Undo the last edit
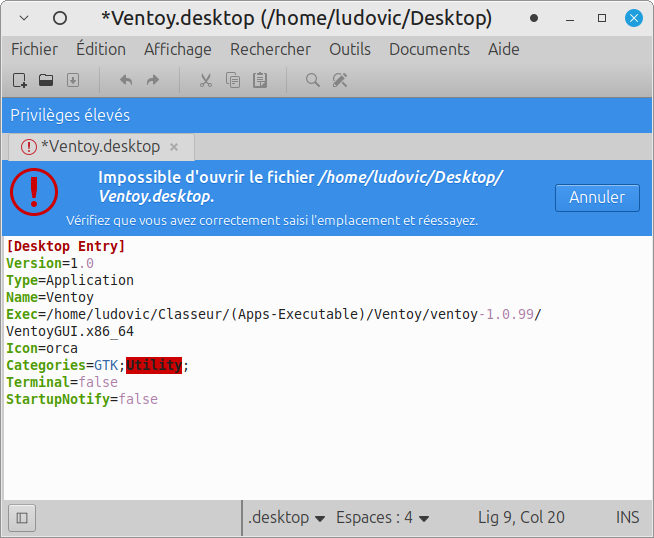 (x=126, y=80)
